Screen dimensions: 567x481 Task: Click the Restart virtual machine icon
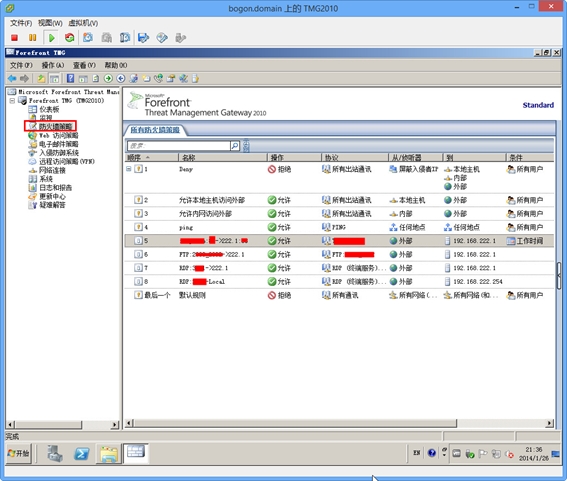[69, 38]
